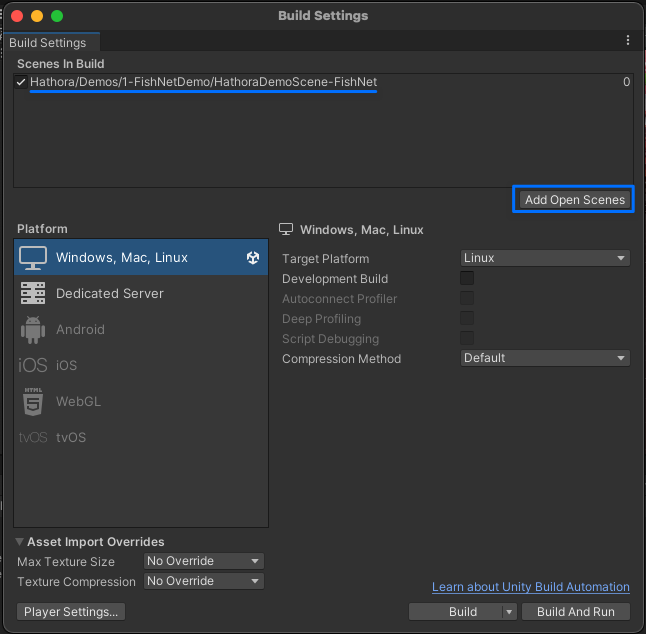Toggle the Autoconnect Profiler checkbox
The width and height of the screenshot is (646, 634).
pyautogui.click(x=467, y=298)
